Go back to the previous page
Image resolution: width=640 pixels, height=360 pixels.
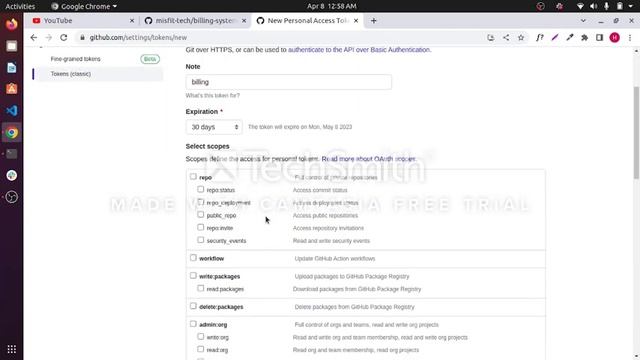click(33, 38)
